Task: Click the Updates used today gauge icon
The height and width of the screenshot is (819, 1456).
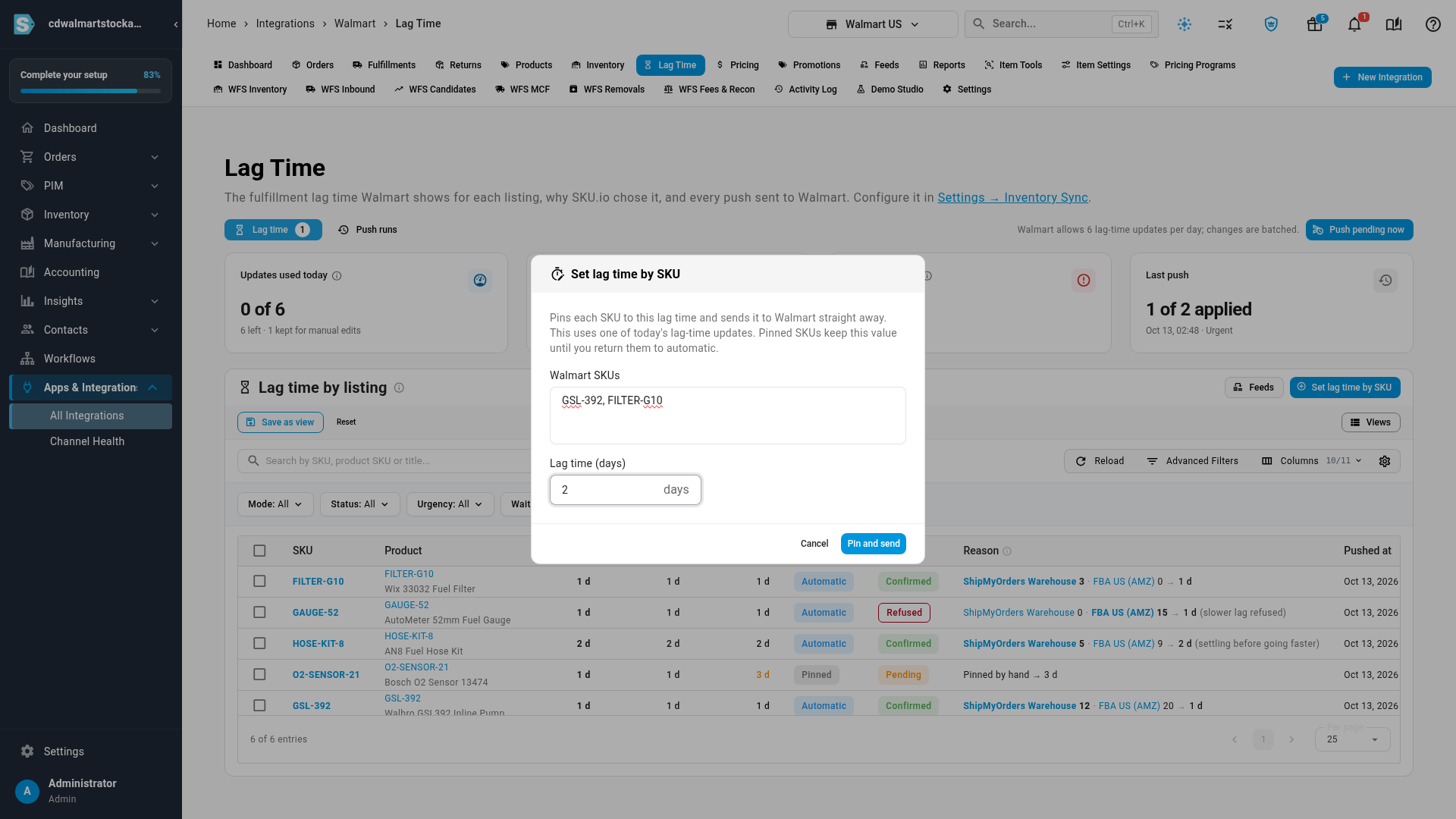Action: pyautogui.click(x=480, y=281)
